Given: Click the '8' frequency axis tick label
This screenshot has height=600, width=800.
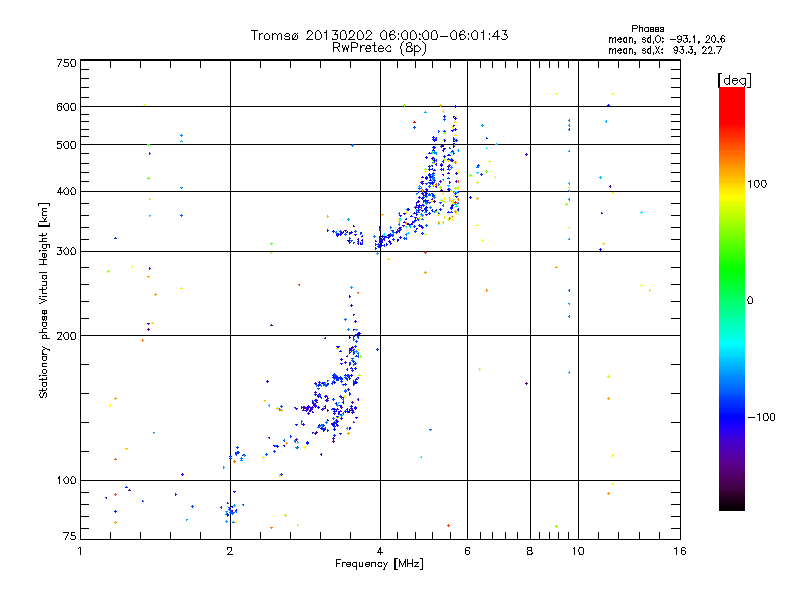Looking at the screenshot, I should tap(530, 551).
